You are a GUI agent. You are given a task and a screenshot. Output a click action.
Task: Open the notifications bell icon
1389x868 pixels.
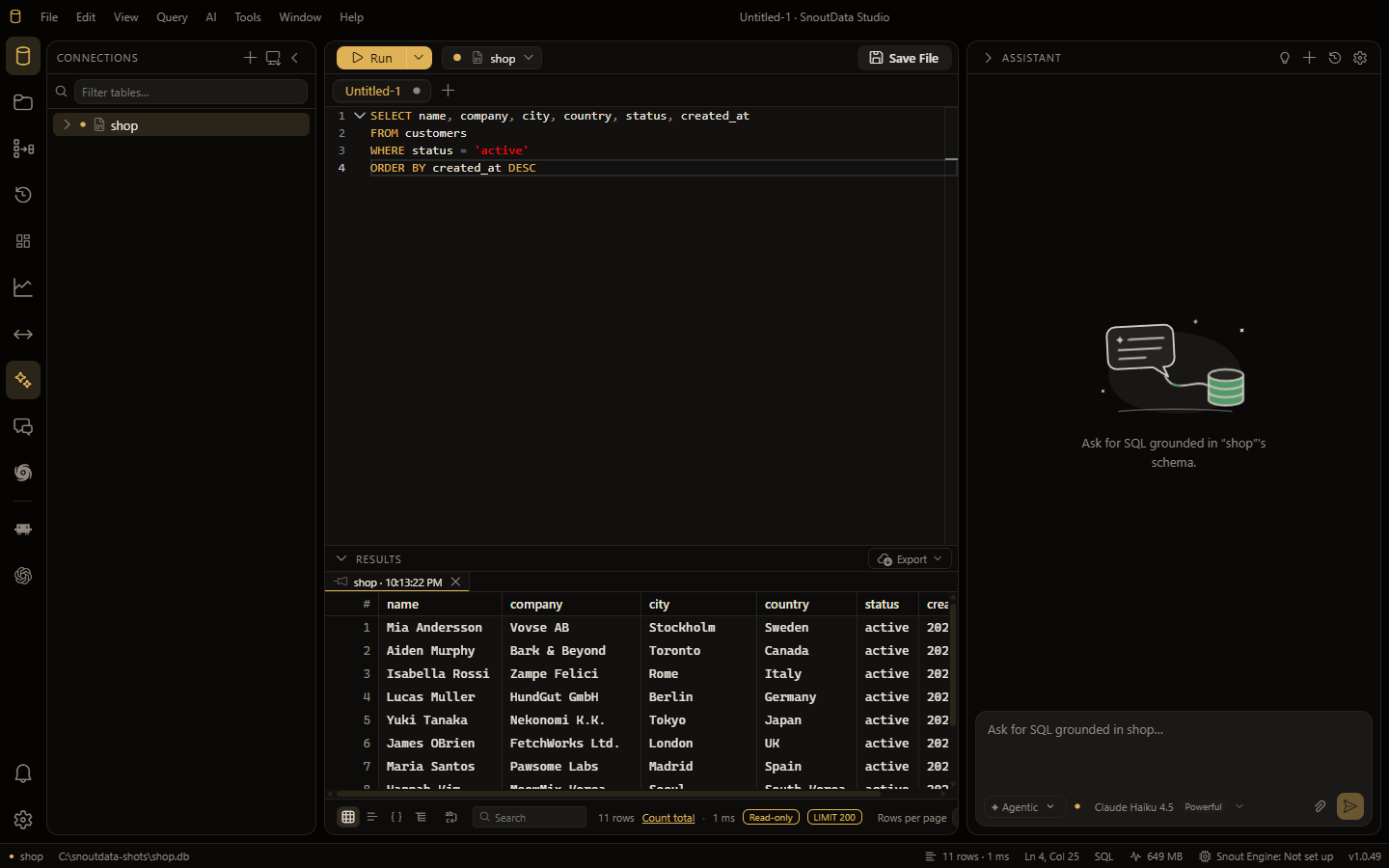pyautogui.click(x=23, y=773)
